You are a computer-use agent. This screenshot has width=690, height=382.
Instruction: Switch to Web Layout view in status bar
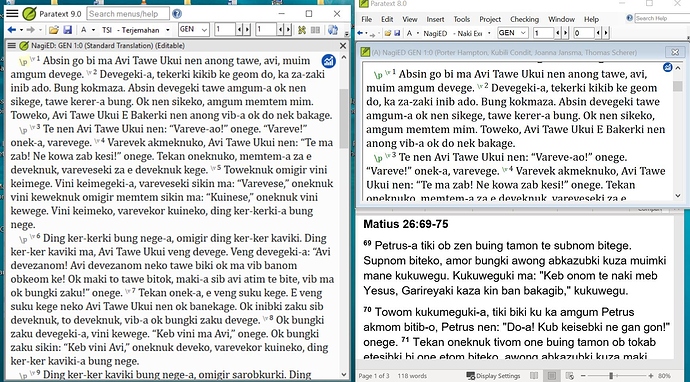[569, 376]
